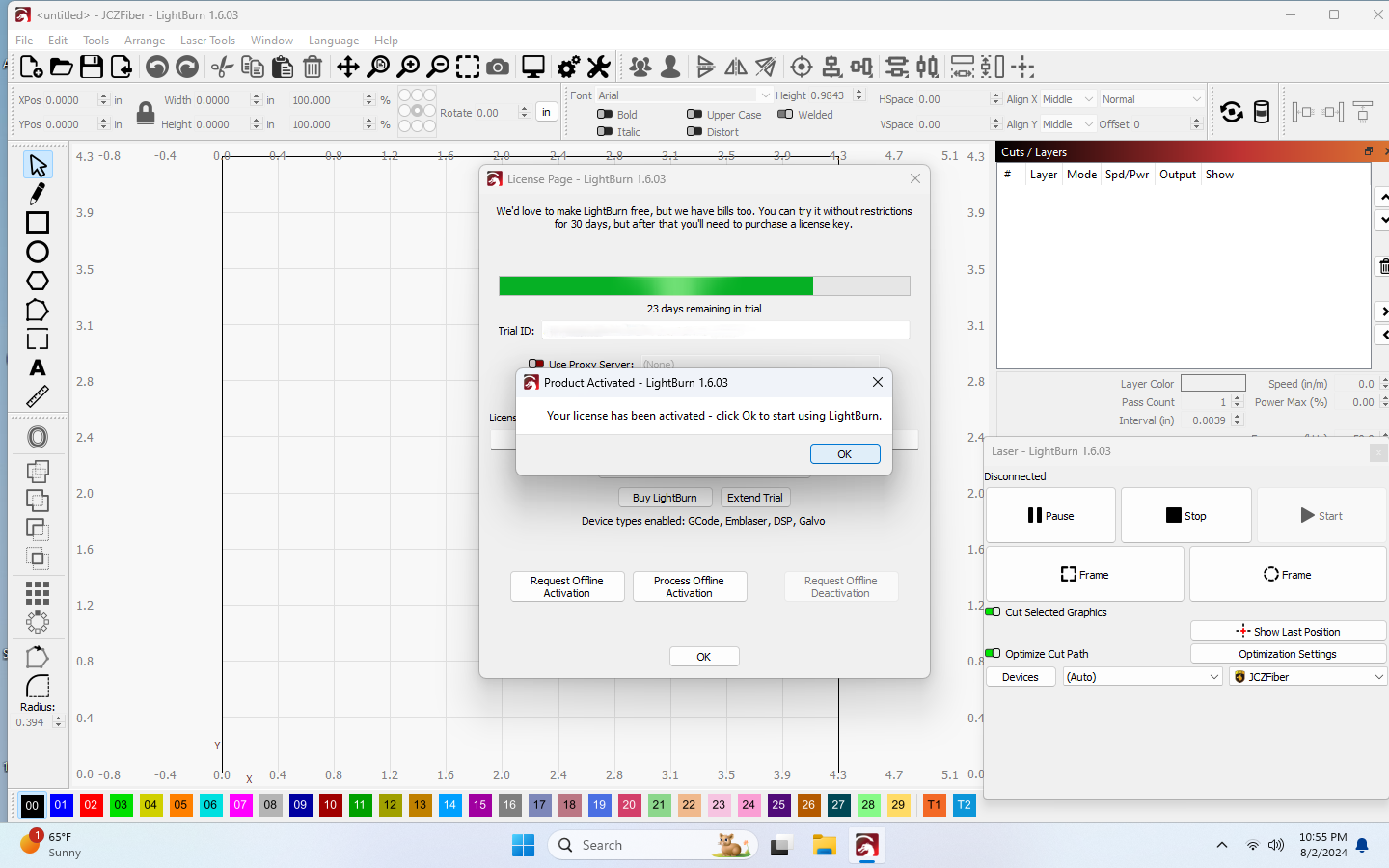
Task: Toggle the Distort switch
Action: 694,131
